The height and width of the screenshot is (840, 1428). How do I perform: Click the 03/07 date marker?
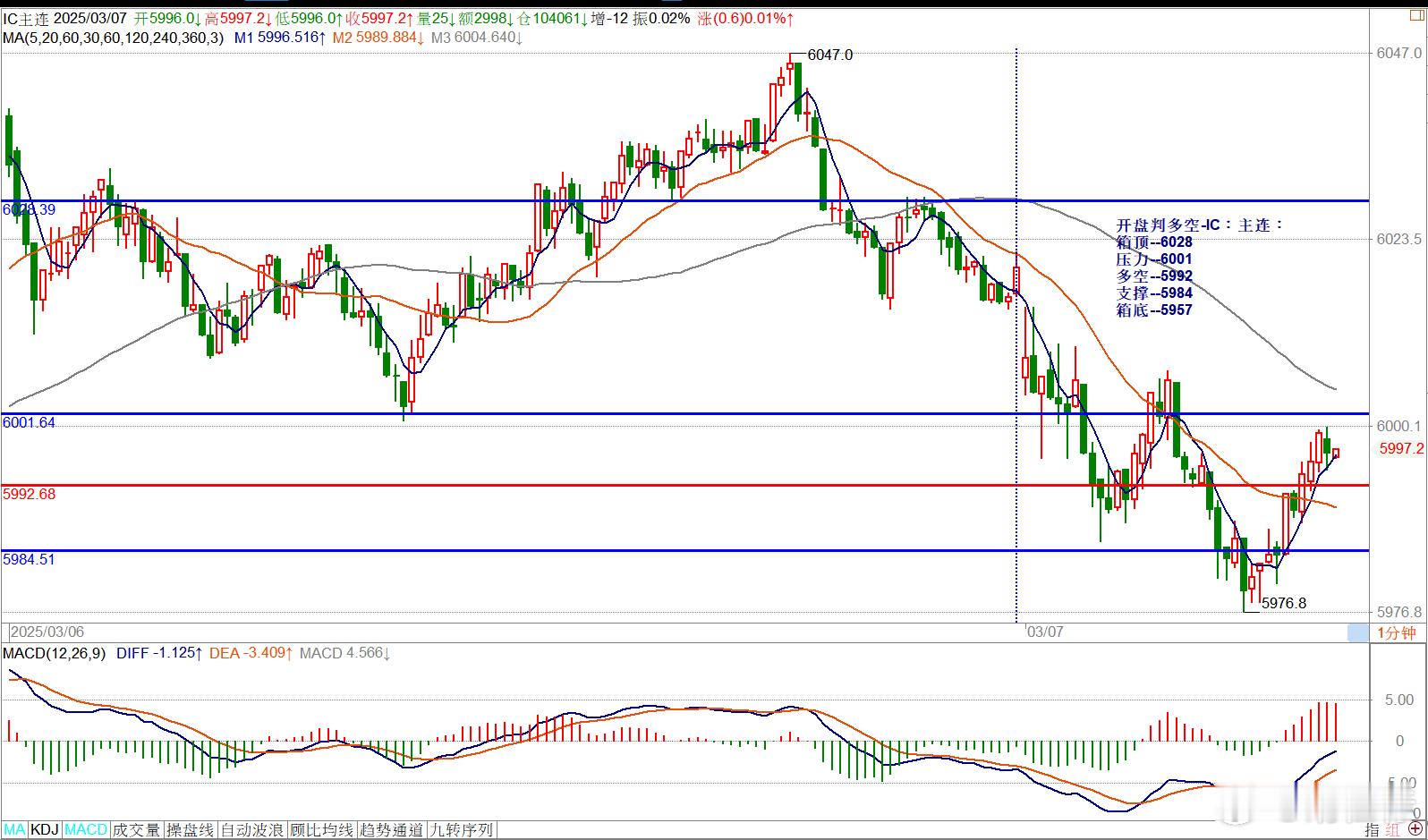click(1045, 632)
